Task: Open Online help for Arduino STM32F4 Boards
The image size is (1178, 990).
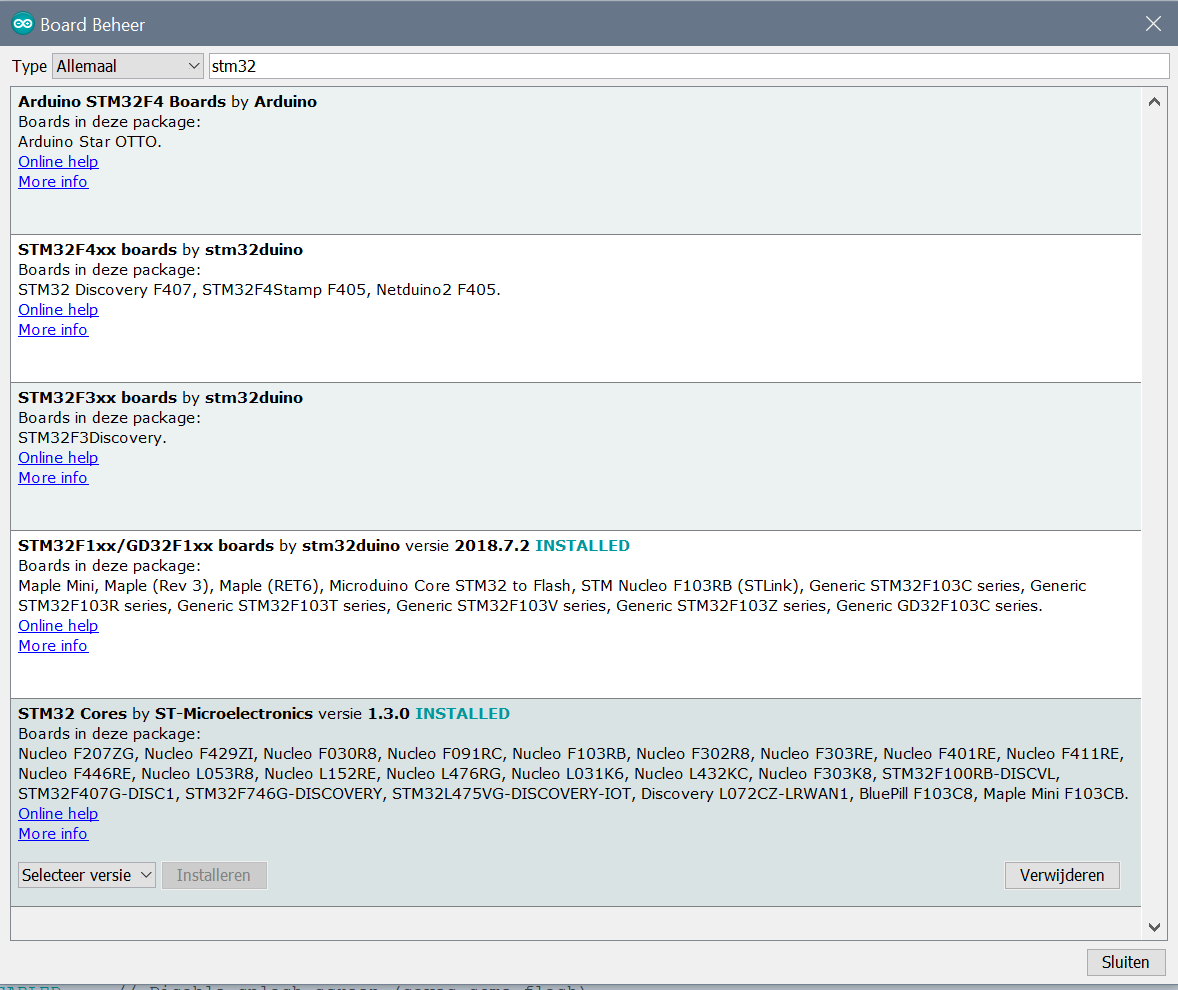Action: point(58,162)
